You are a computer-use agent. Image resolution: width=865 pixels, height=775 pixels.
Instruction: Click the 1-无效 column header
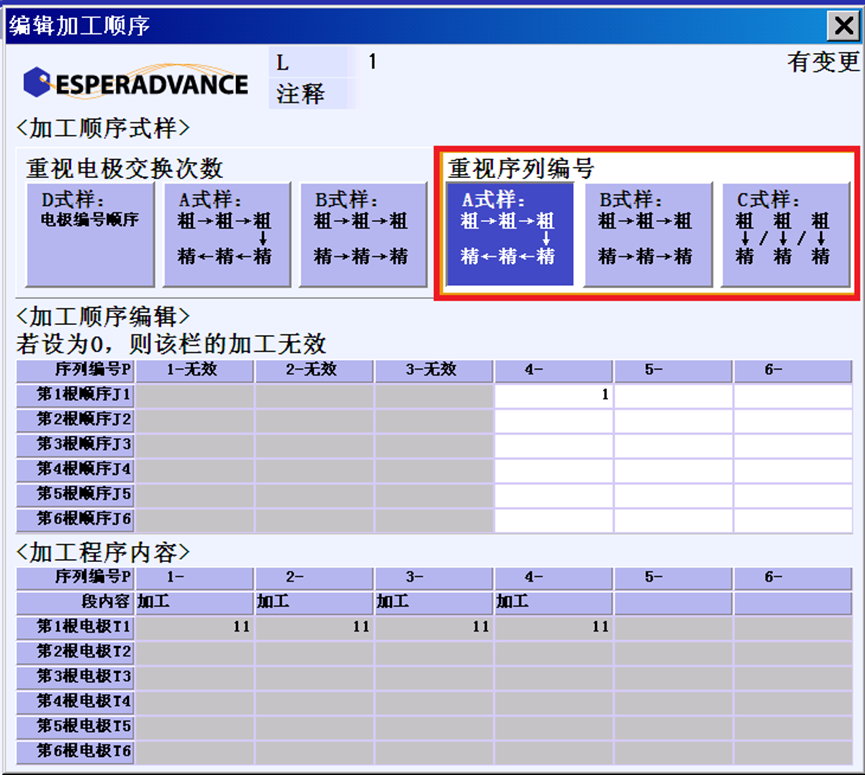(195, 370)
